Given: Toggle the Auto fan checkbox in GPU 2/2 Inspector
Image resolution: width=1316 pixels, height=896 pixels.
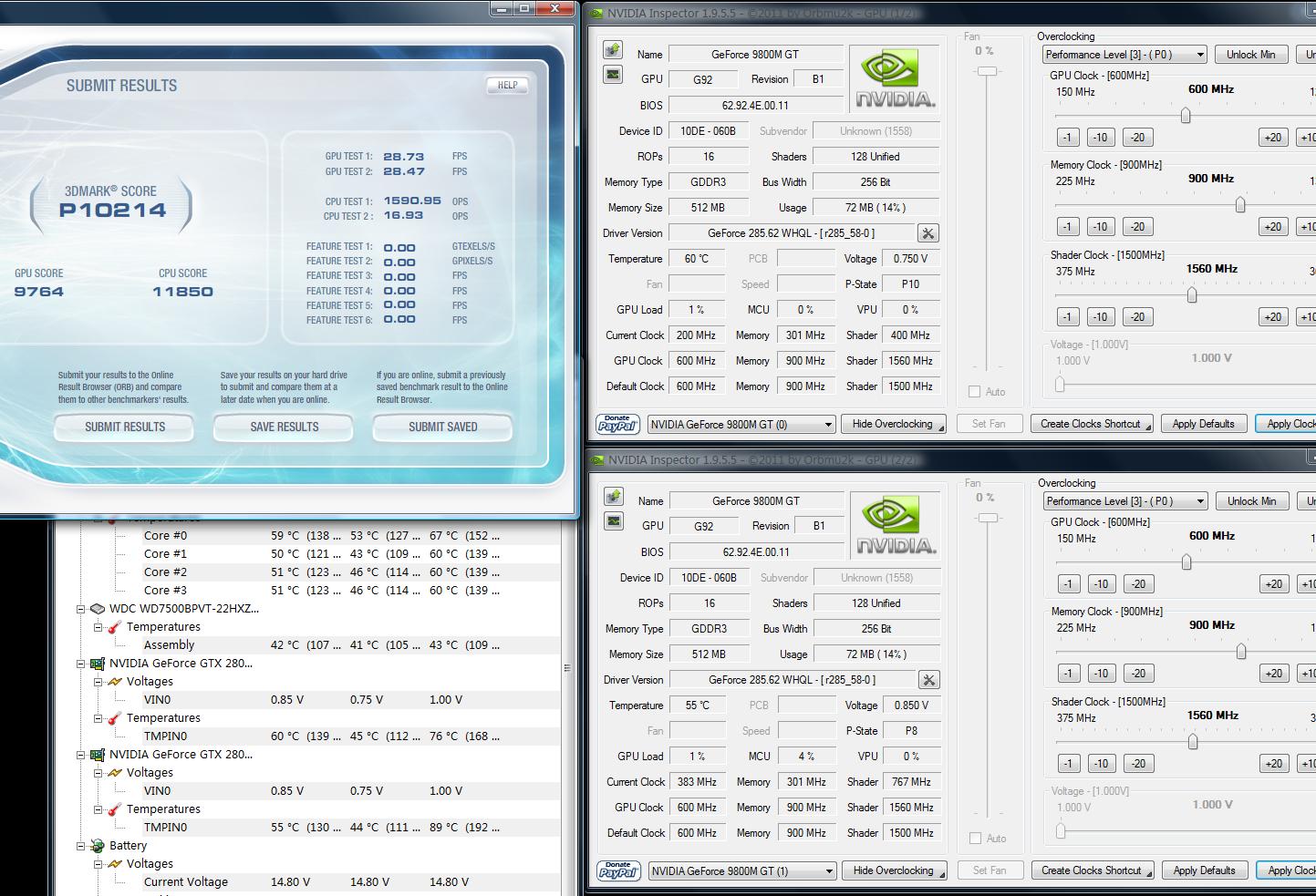Looking at the screenshot, I should [976, 839].
